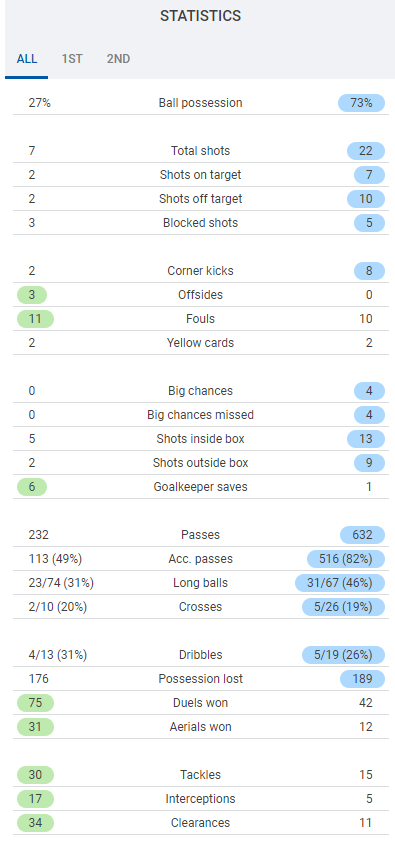Select the green 75 duels won badge

(x=36, y=703)
